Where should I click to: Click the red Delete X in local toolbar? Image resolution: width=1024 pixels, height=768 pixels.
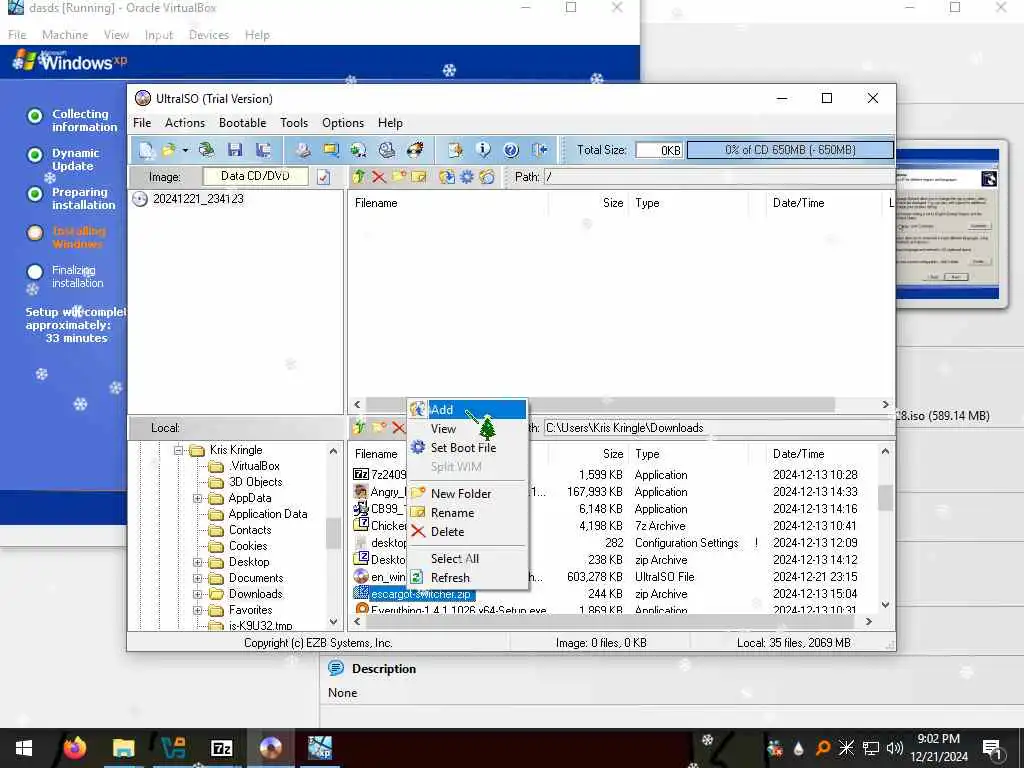(398, 428)
